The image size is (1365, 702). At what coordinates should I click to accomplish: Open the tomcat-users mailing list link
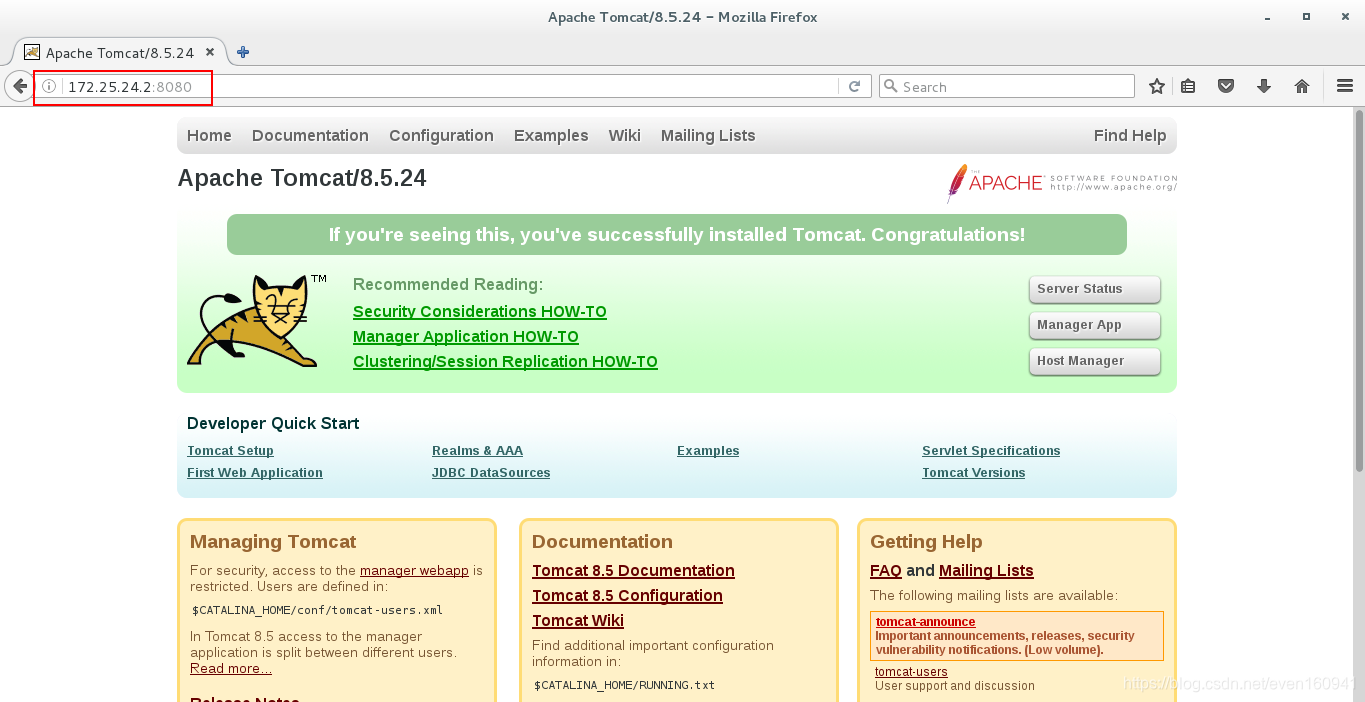coord(911,672)
